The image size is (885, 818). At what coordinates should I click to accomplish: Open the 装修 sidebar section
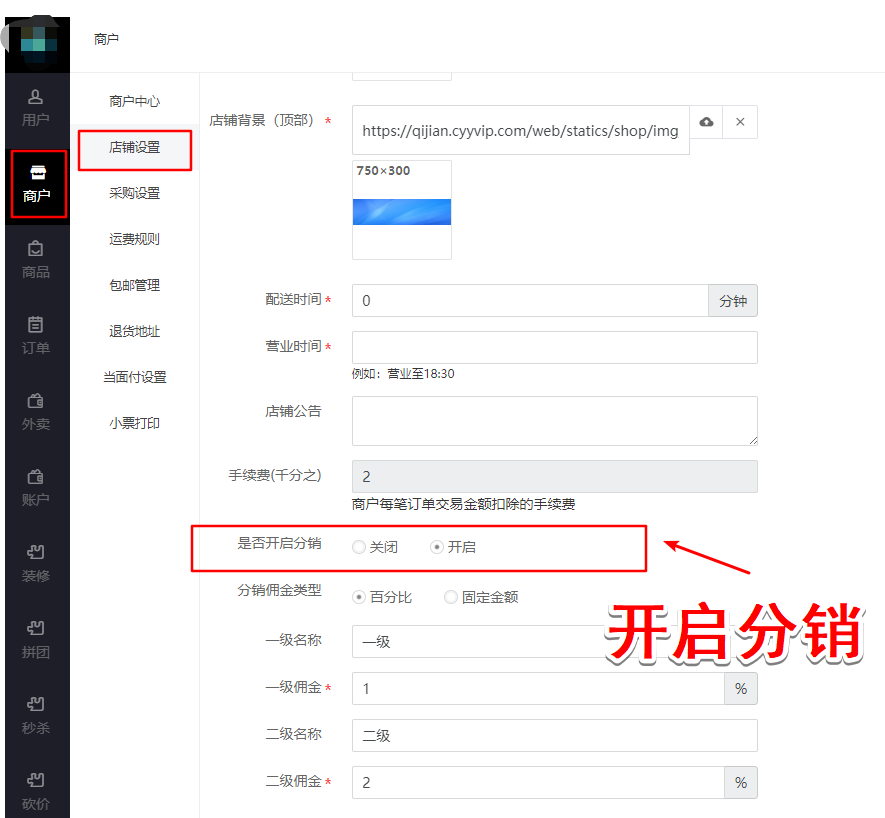point(36,563)
